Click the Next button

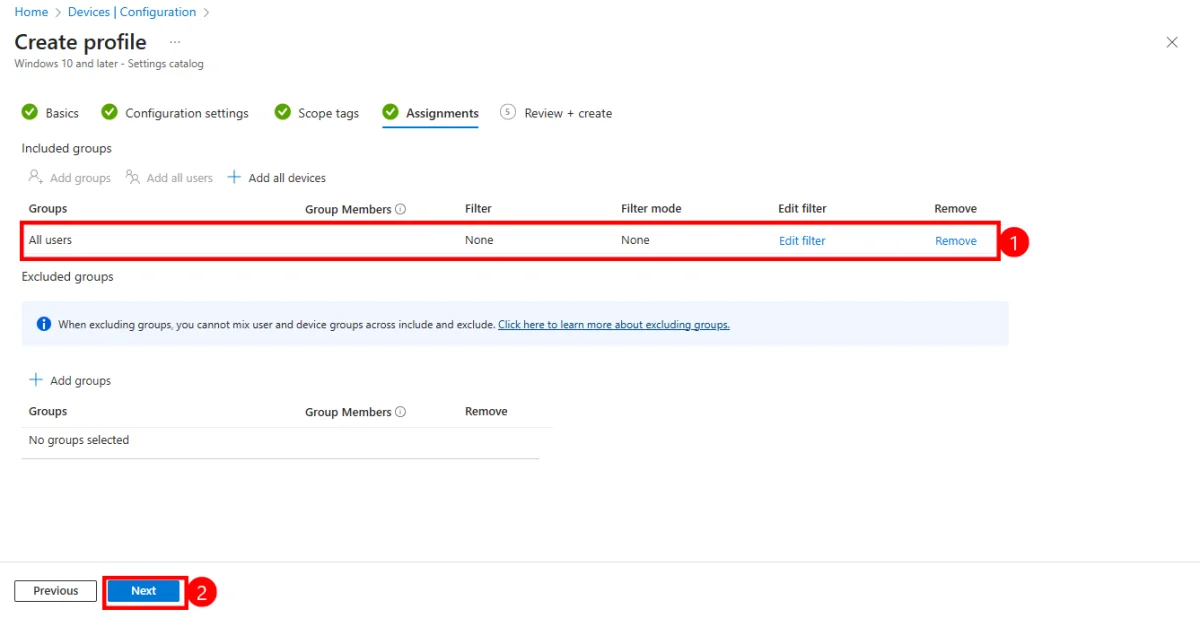[144, 591]
